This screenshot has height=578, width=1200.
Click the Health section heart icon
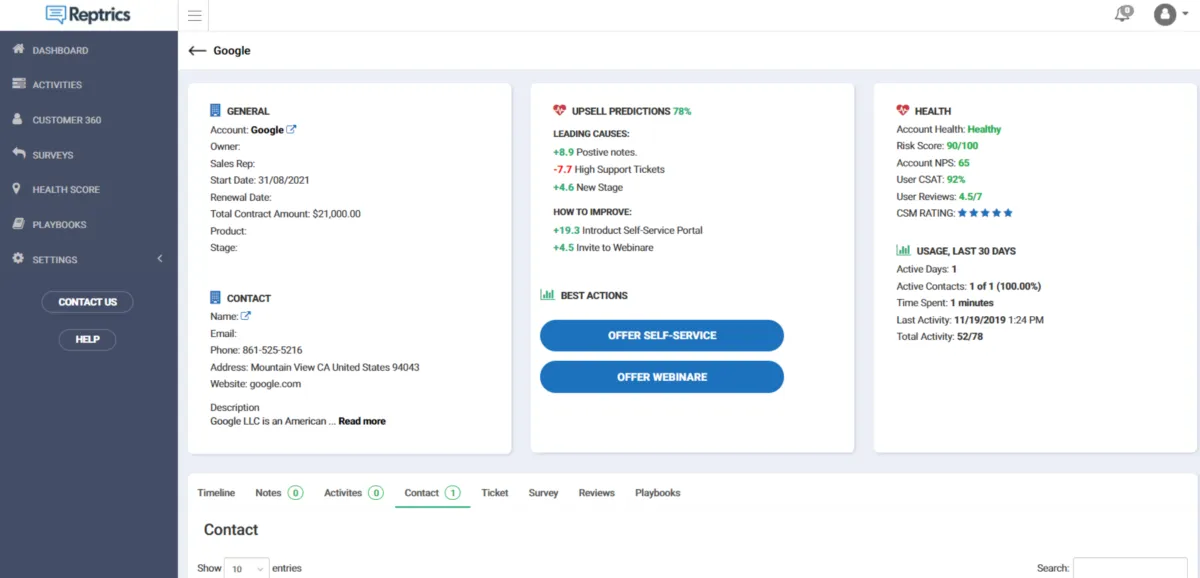tap(903, 110)
